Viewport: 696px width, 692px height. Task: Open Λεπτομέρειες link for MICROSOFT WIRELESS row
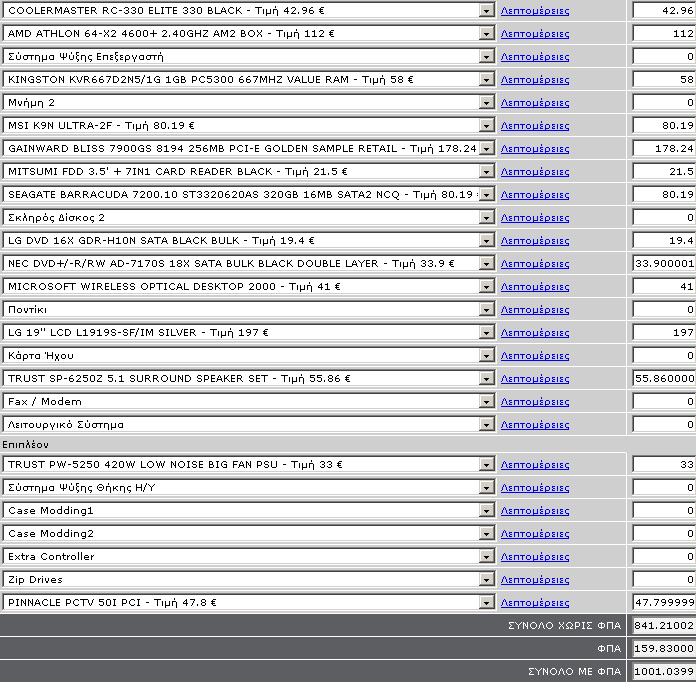(535, 287)
